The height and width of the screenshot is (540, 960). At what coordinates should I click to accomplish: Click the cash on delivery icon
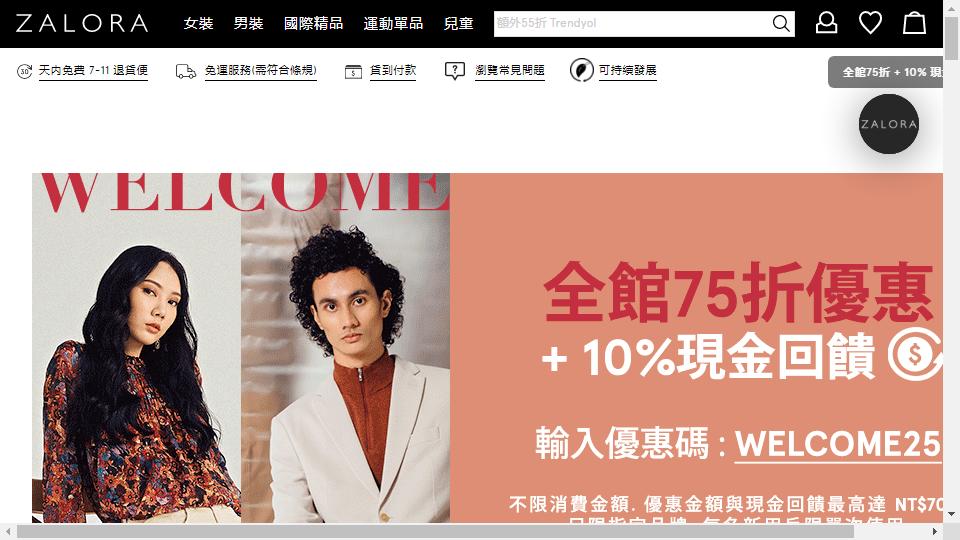click(x=353, y=72)
